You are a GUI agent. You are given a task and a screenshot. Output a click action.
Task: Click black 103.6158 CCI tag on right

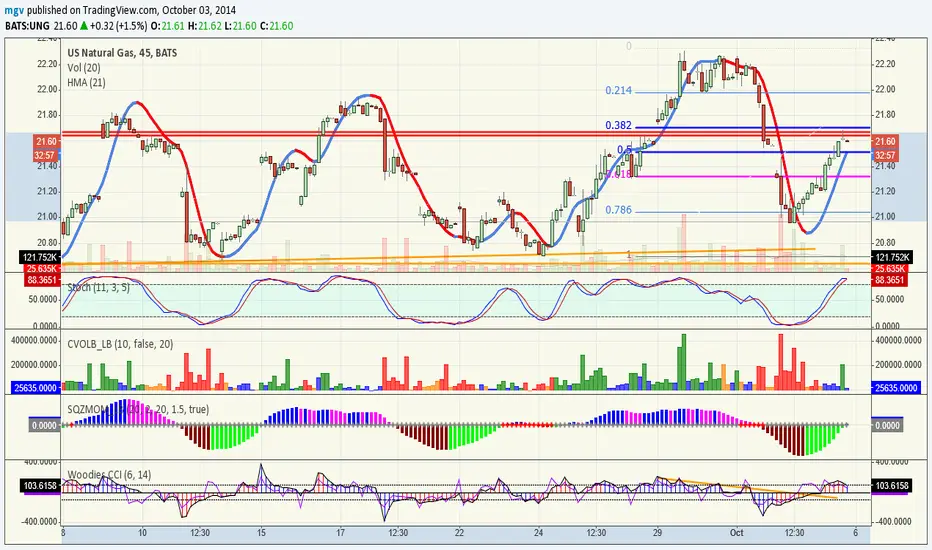pos(892,486)
